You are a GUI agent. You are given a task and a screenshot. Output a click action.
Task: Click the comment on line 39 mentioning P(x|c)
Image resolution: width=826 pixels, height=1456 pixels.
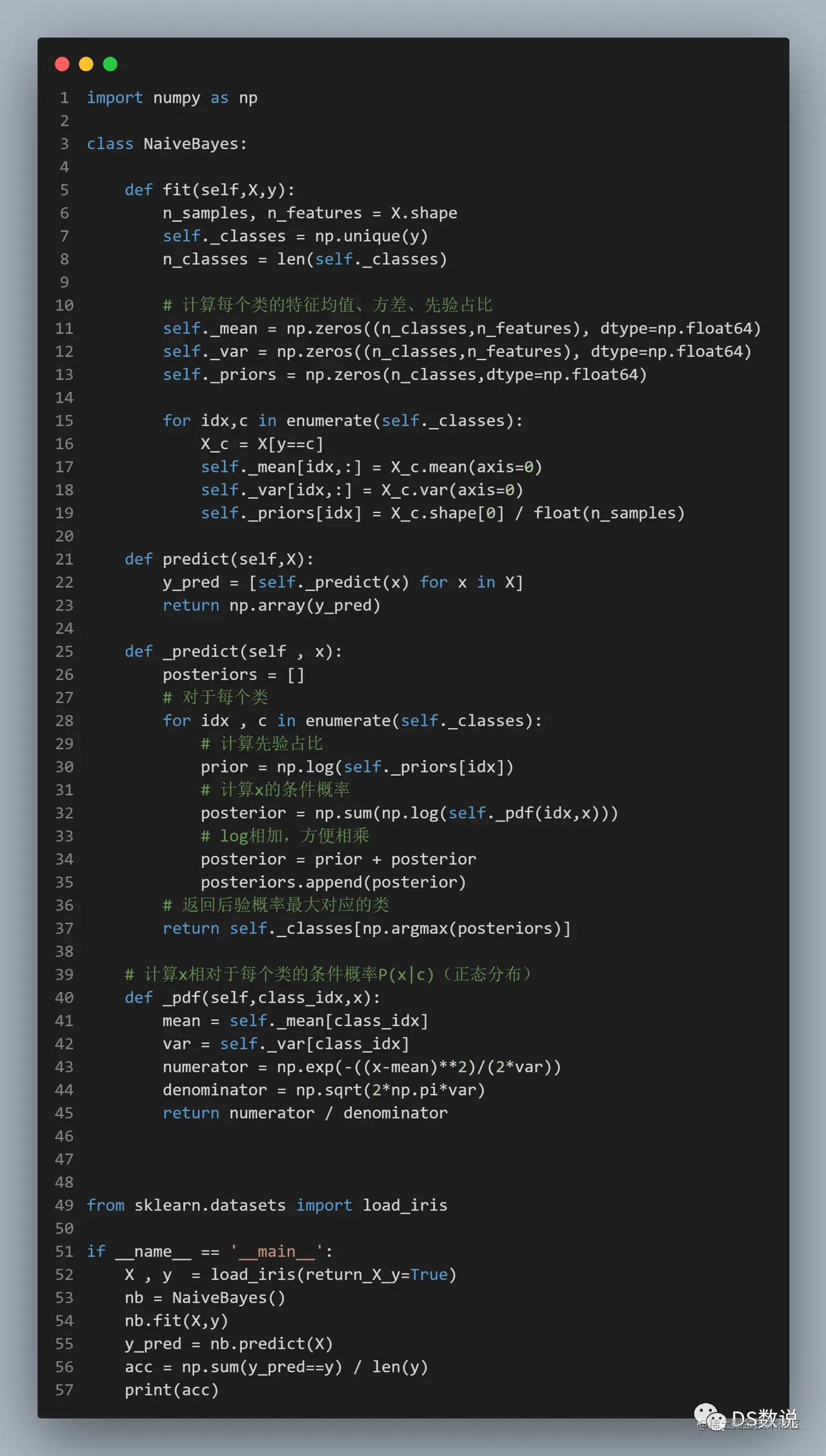pos(328,975)
